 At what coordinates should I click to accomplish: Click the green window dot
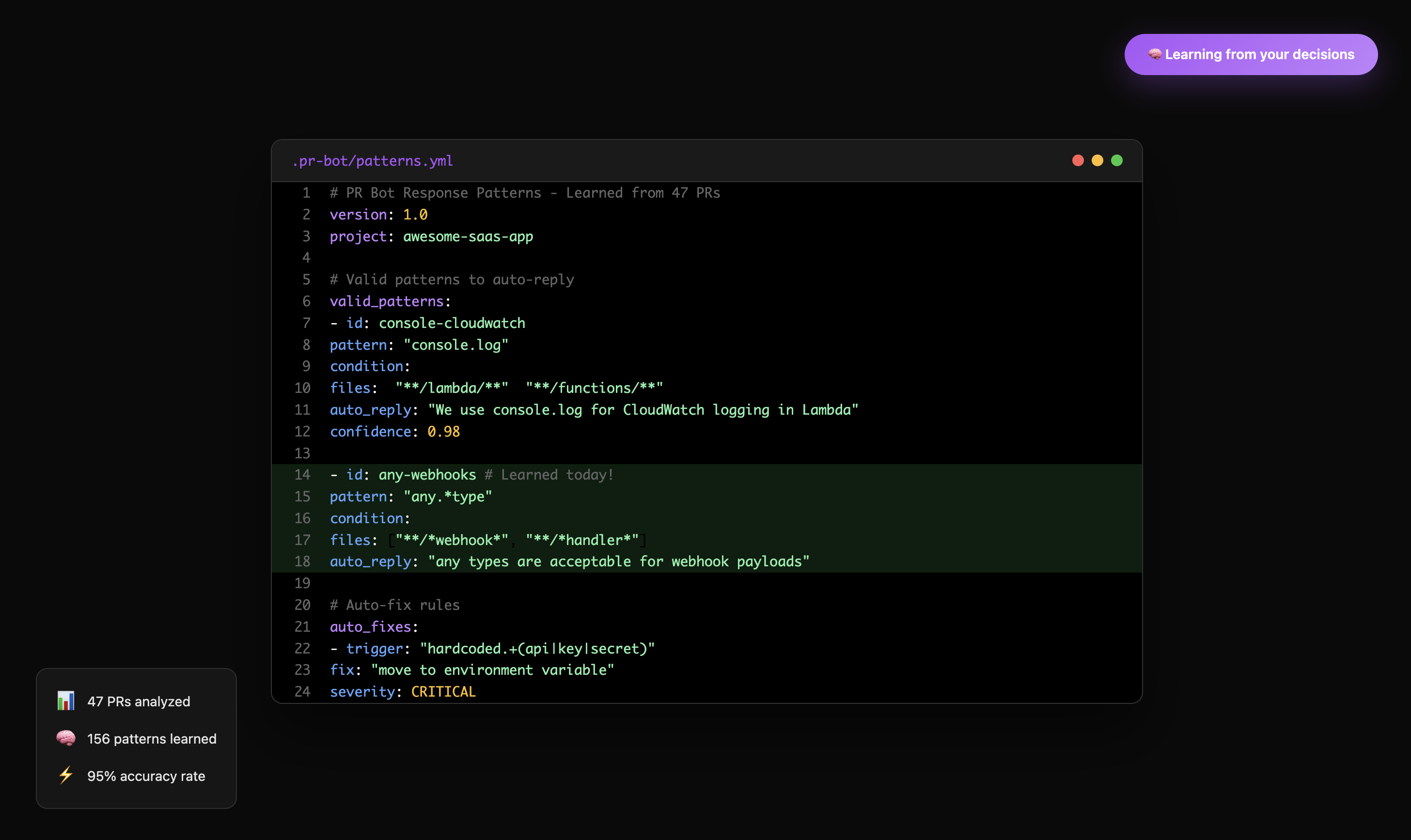(x=1116, y=161)
